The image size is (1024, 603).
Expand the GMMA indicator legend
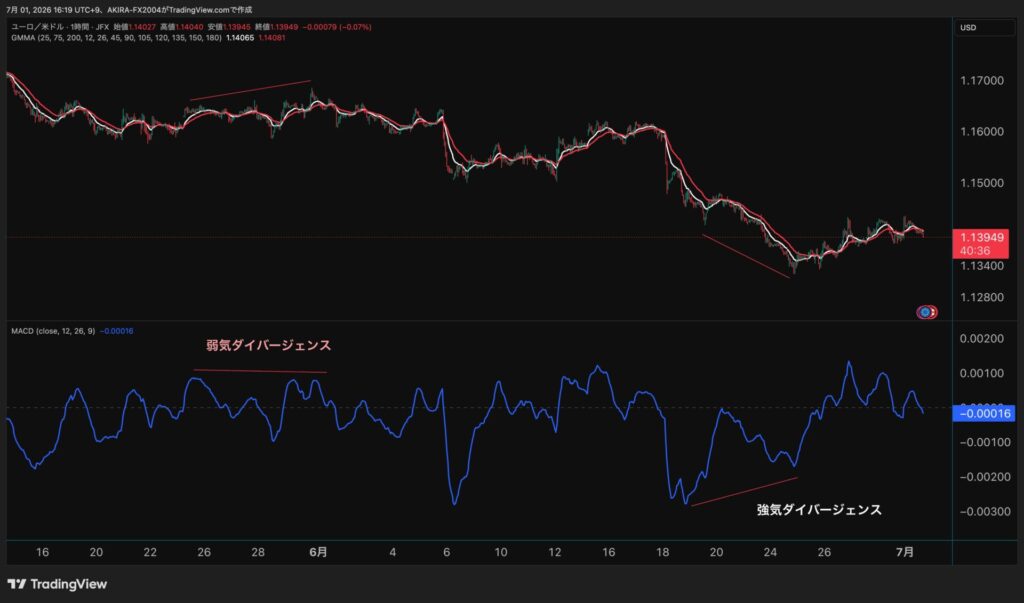click(x=116, y=38)
